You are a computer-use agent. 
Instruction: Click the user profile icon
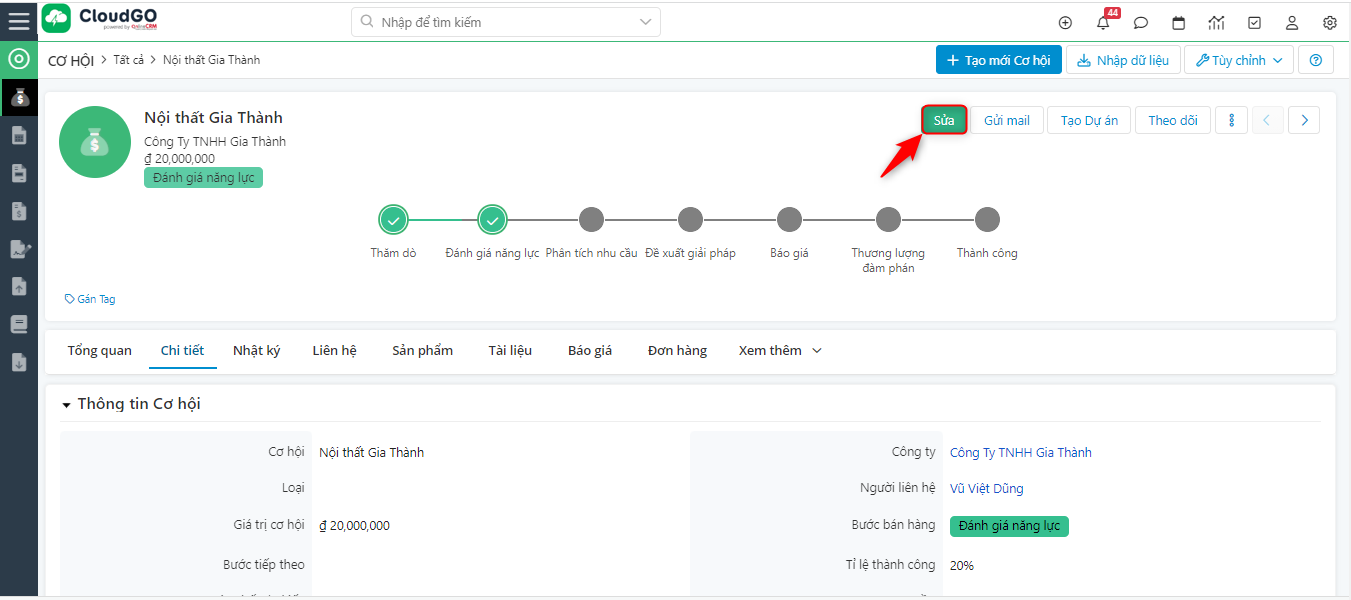(1292, 23)
